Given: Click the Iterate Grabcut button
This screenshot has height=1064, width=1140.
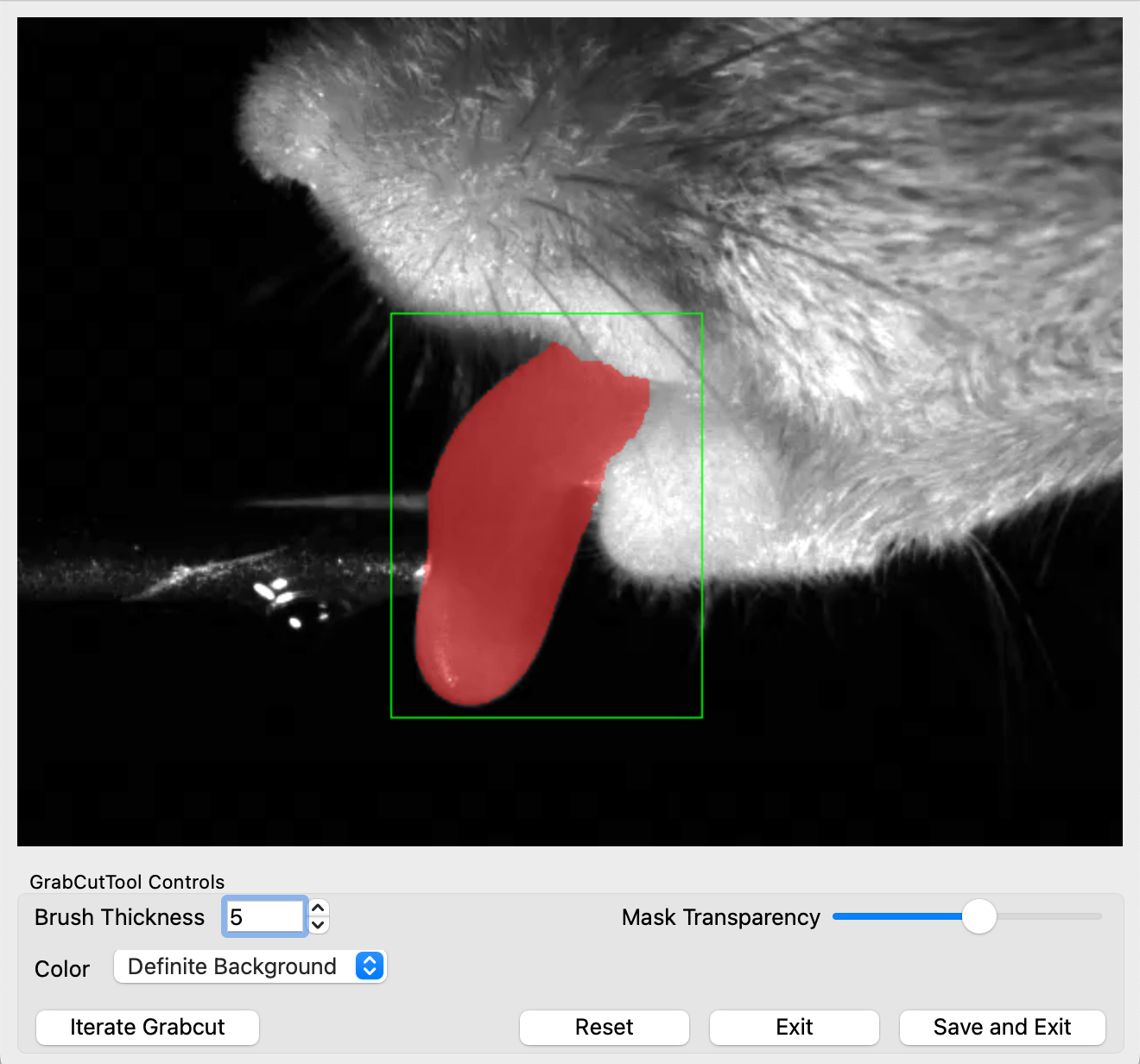Looking at the screenshot, I should pyautogui.click(x=147, y=1027).
